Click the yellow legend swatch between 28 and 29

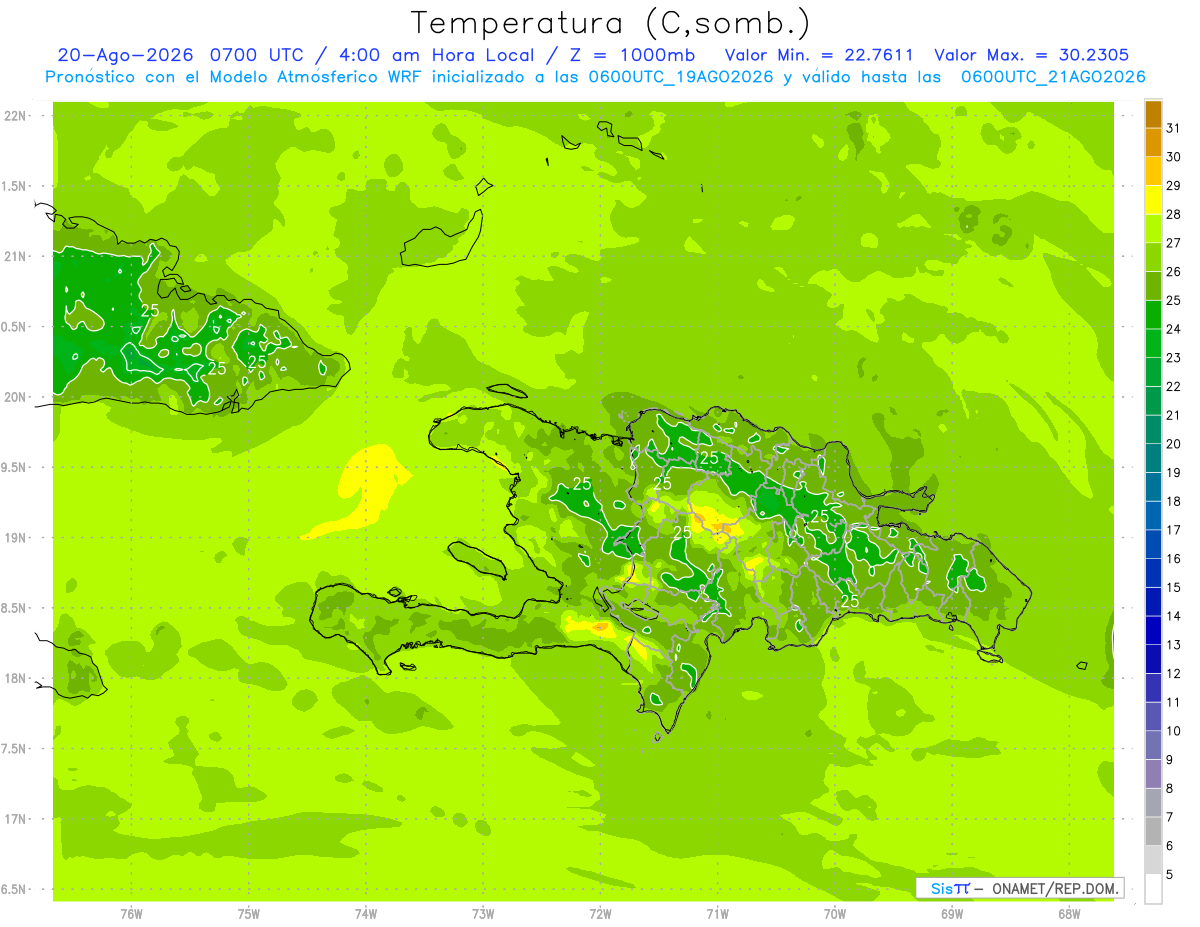tap(1153, 200)
